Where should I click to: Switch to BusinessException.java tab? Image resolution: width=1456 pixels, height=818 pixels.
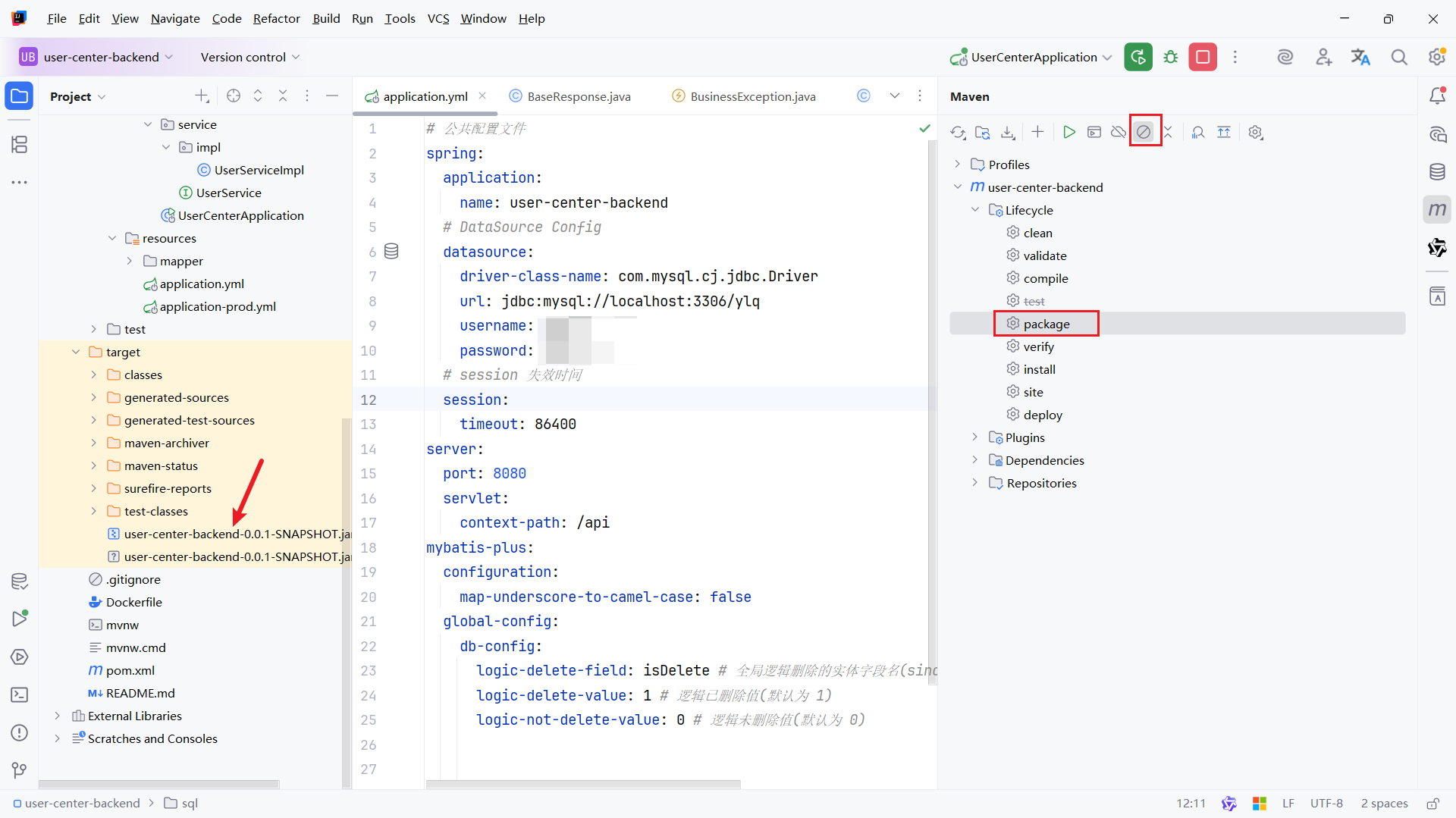point(744,96)
